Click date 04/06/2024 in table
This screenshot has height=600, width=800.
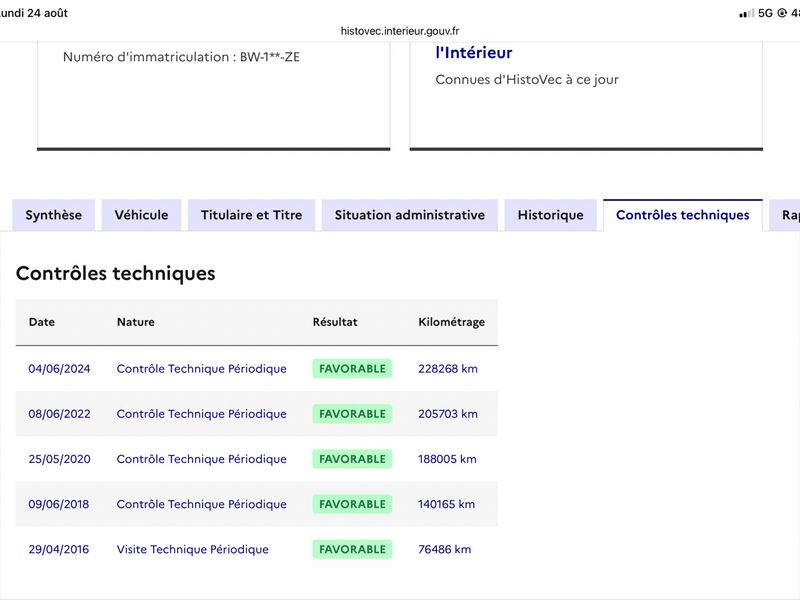(x=59, y=369)
